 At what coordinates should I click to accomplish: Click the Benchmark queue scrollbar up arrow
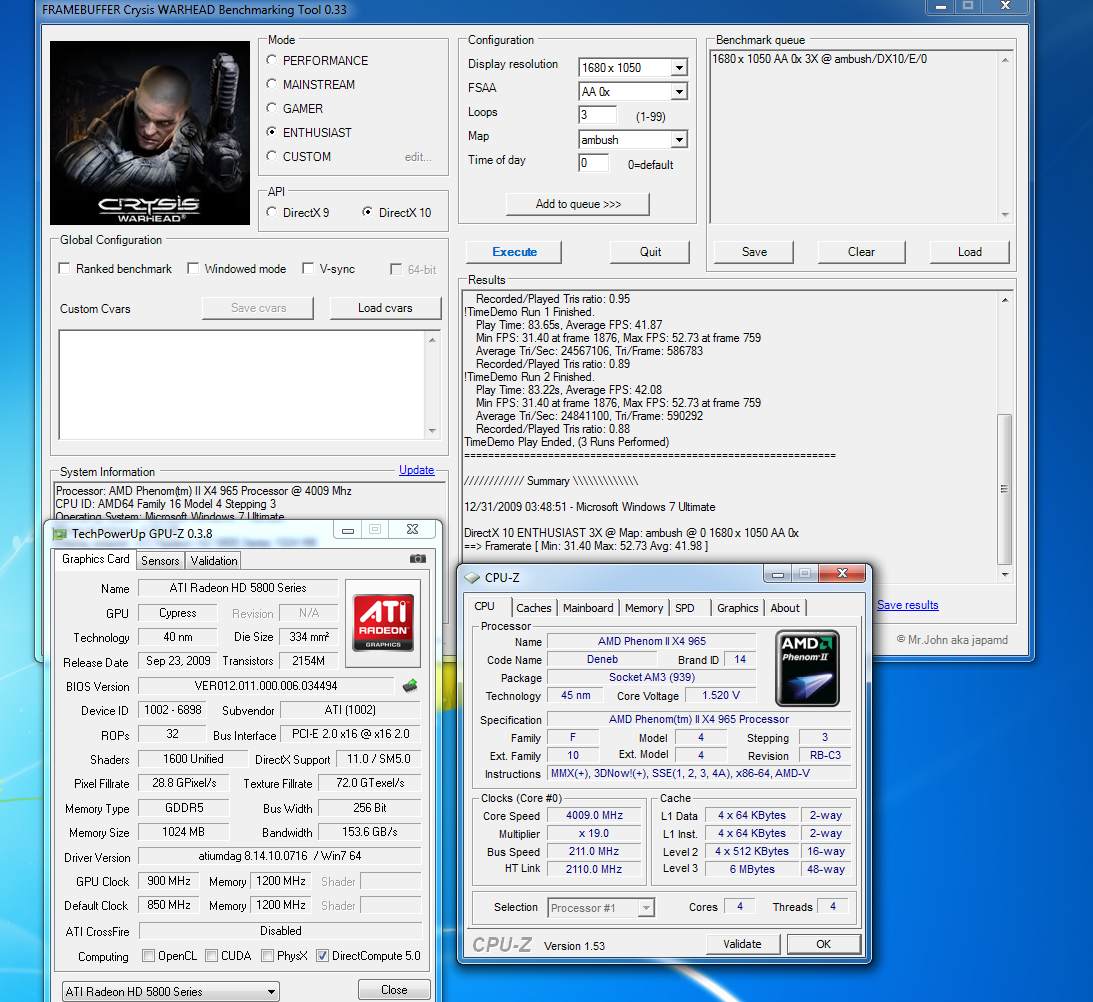1004,60
